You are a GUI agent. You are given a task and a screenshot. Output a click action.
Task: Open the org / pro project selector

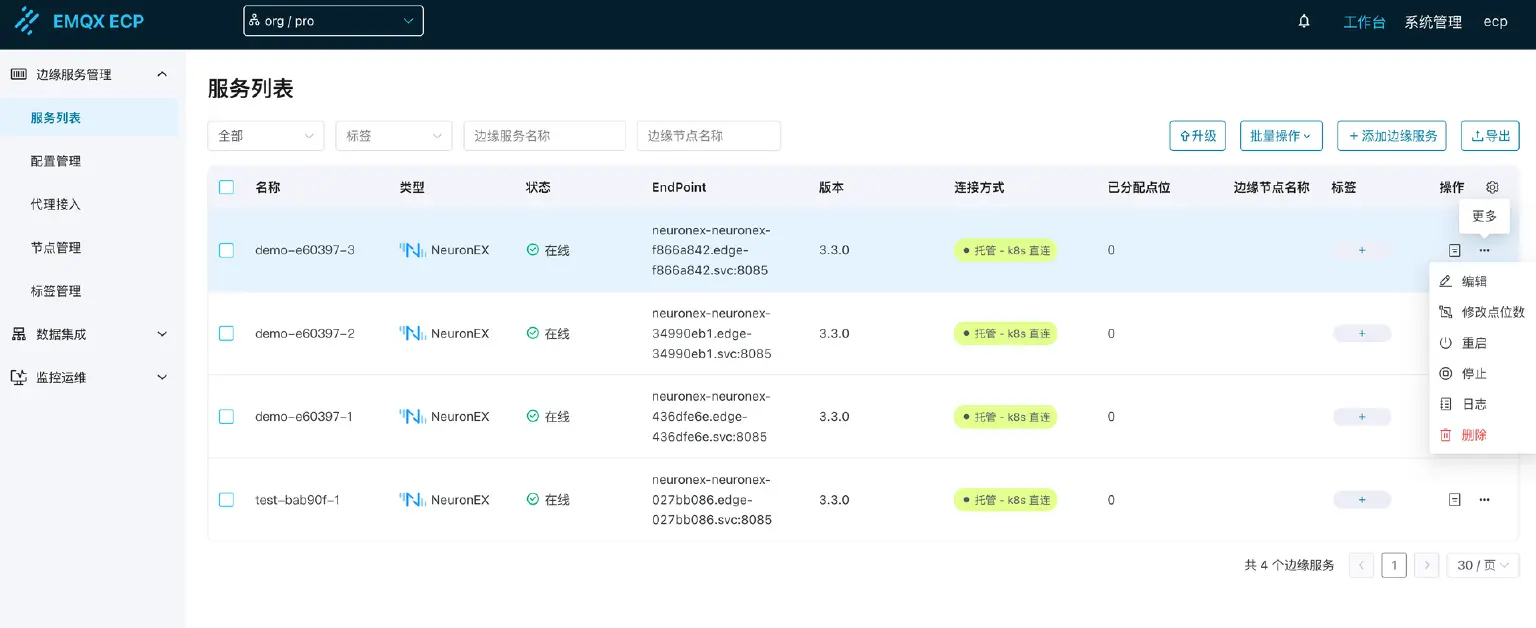point(333,20)
